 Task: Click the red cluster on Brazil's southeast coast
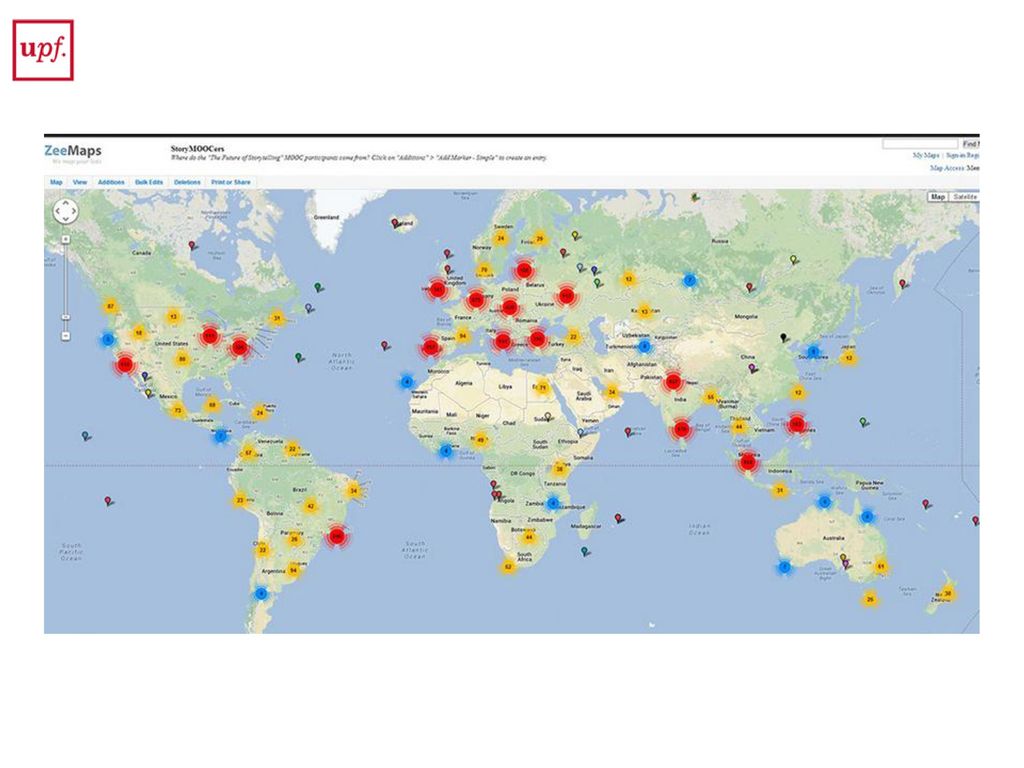[336, 536]
